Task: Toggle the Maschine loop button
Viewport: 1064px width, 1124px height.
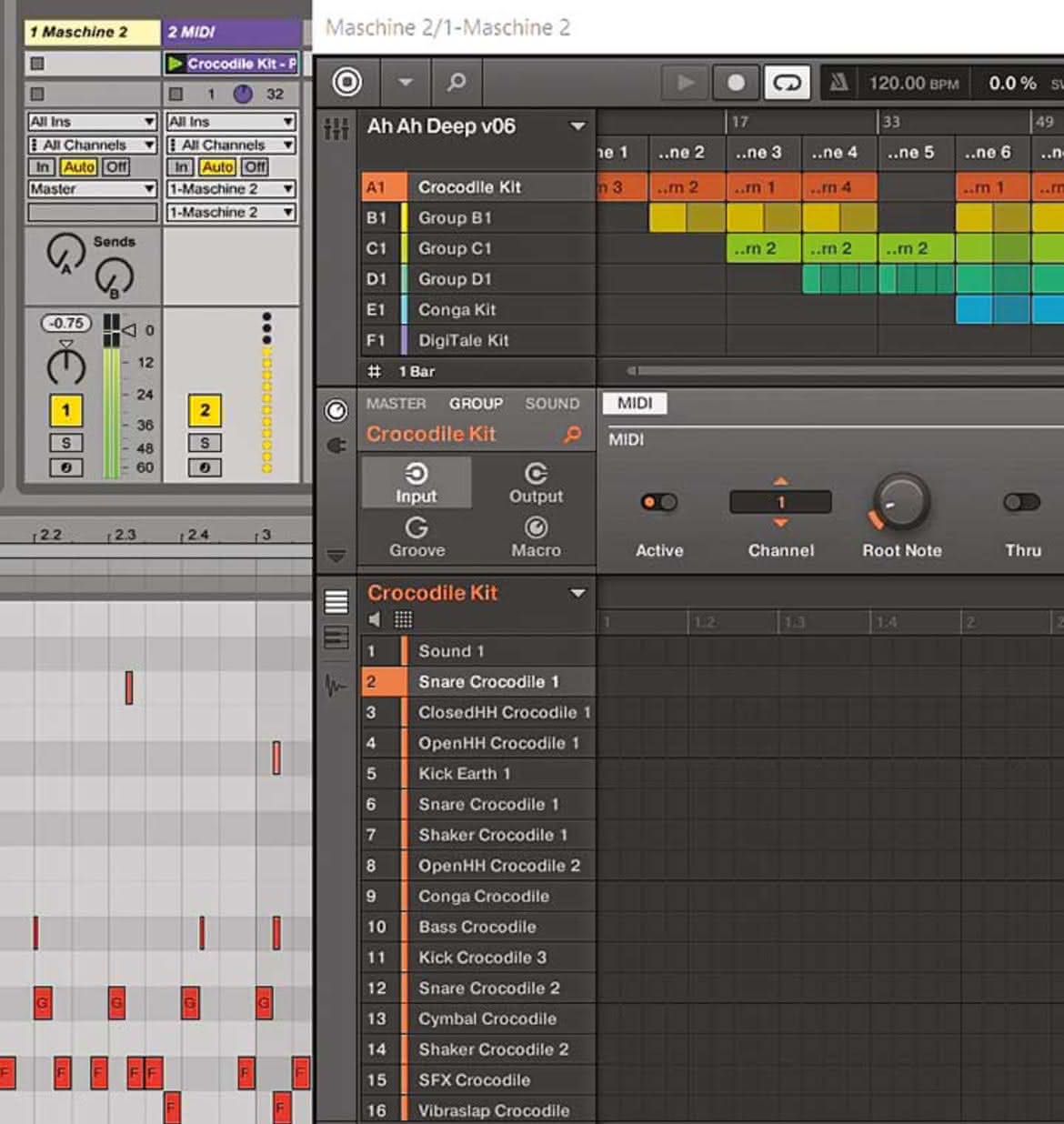Action: 787,83
